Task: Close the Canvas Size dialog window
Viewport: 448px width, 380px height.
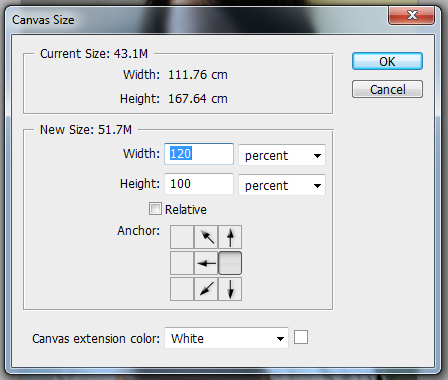Action: click(x=411, y=15)
